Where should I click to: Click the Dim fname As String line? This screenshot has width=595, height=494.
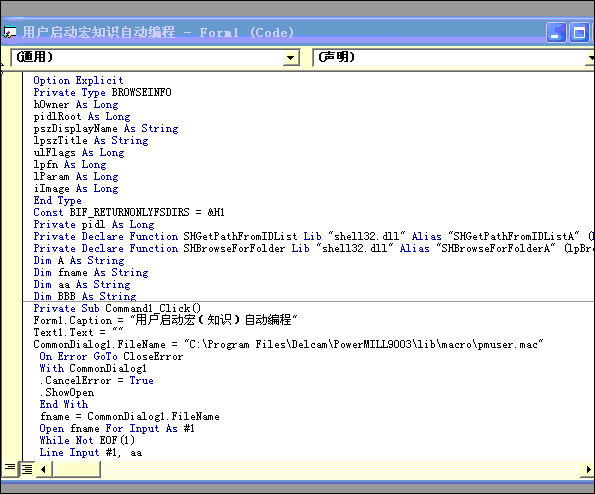(91, 273)
